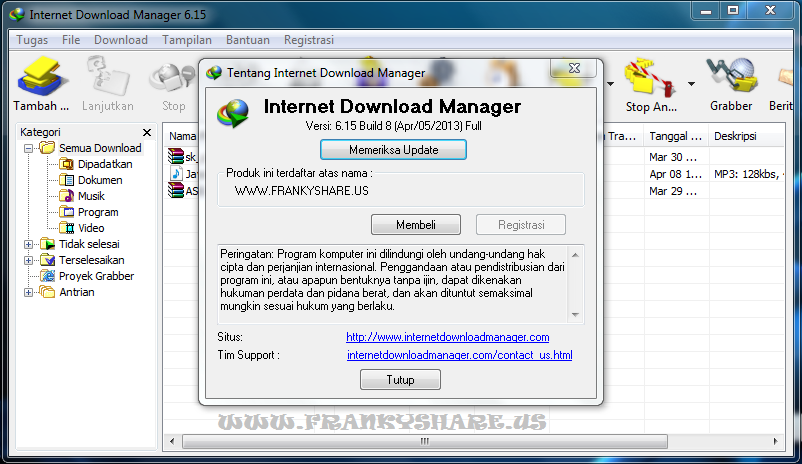Select Semua Download folder icon

(47, 148)
